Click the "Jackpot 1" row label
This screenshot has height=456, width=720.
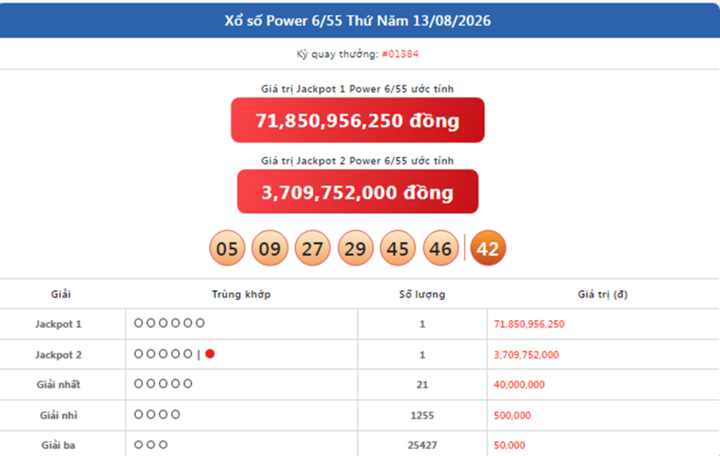pos(58,324)
